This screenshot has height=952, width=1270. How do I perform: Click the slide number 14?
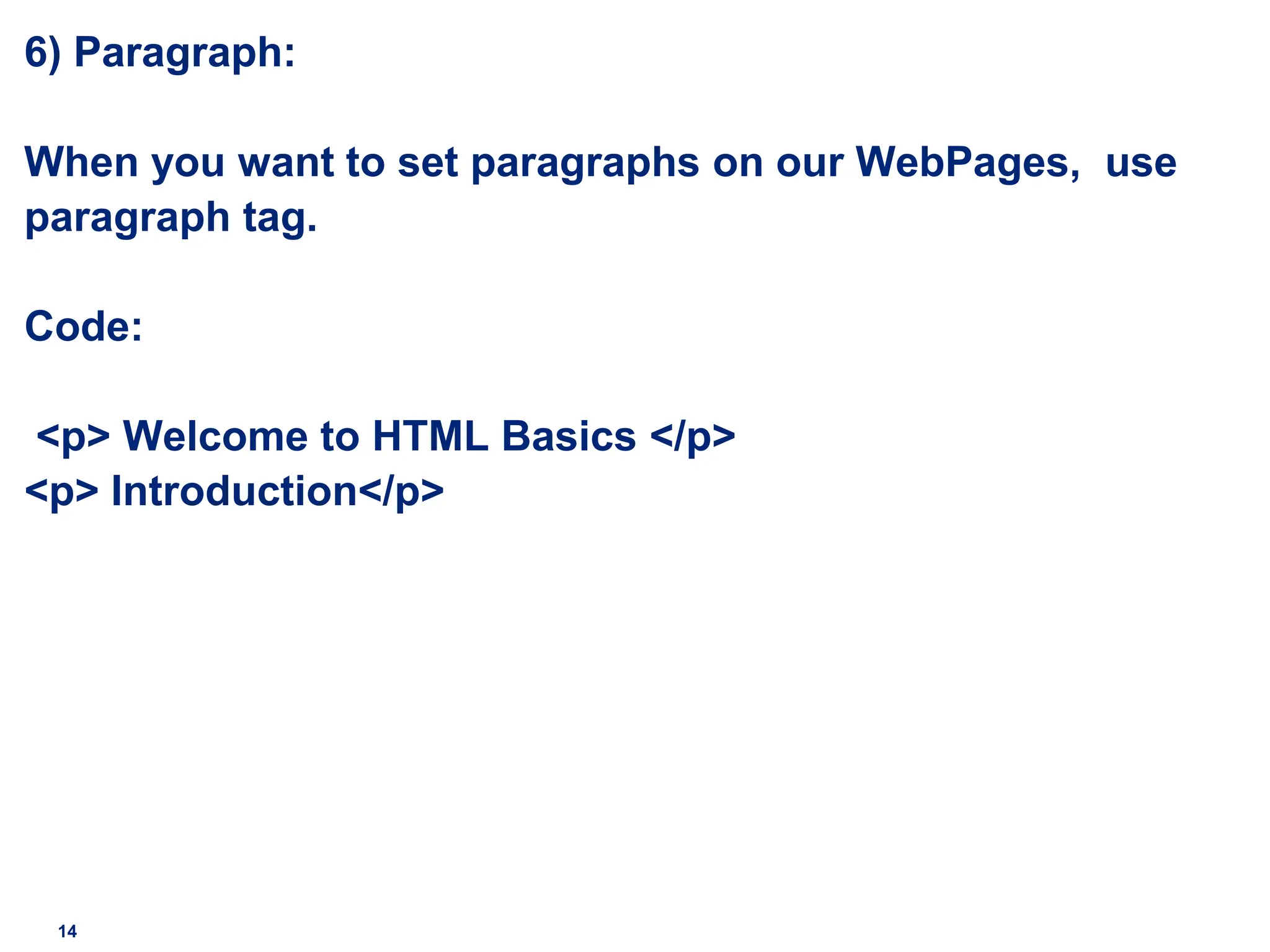67,932
